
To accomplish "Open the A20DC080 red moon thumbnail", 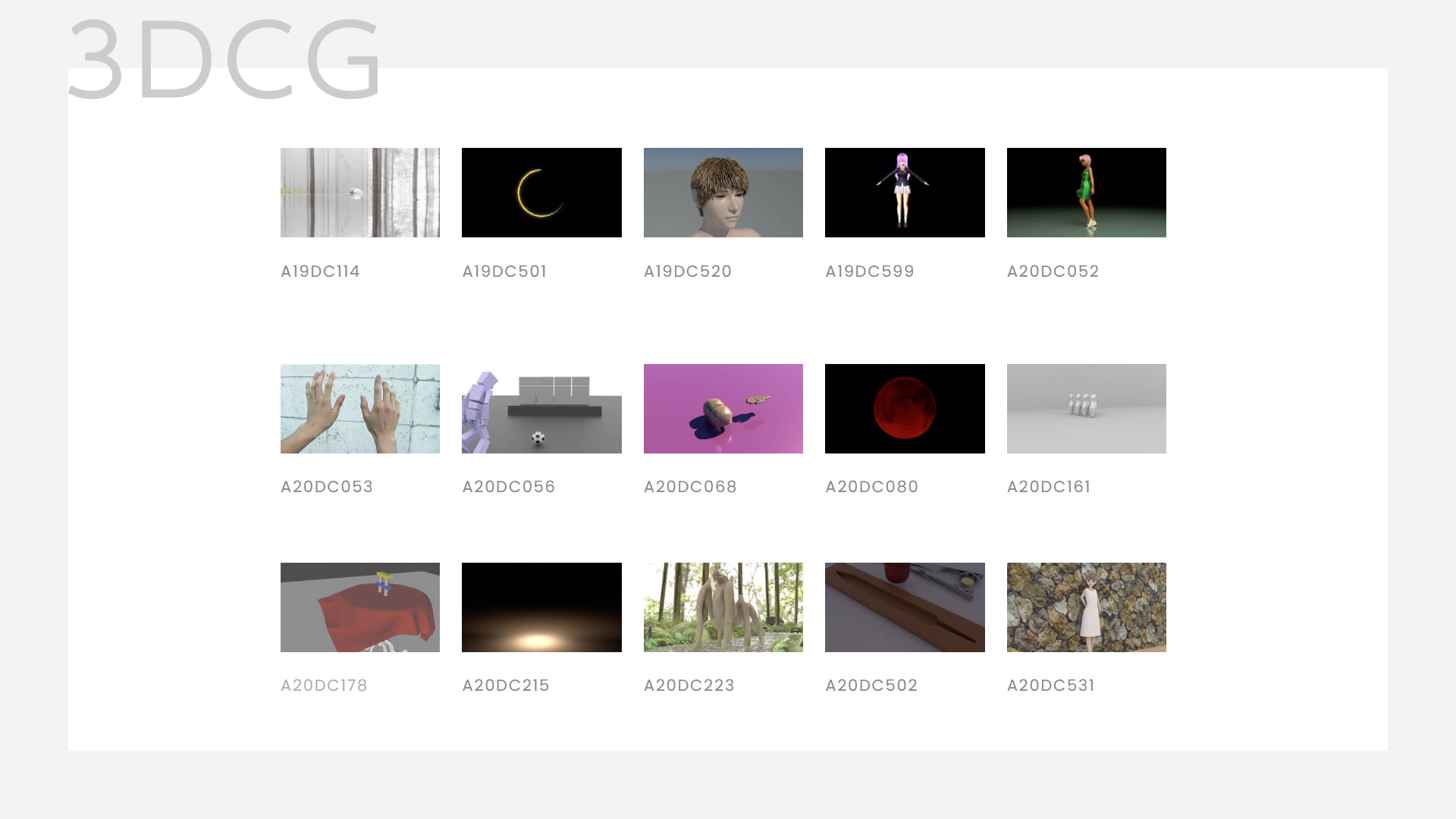I will (905, 409).
